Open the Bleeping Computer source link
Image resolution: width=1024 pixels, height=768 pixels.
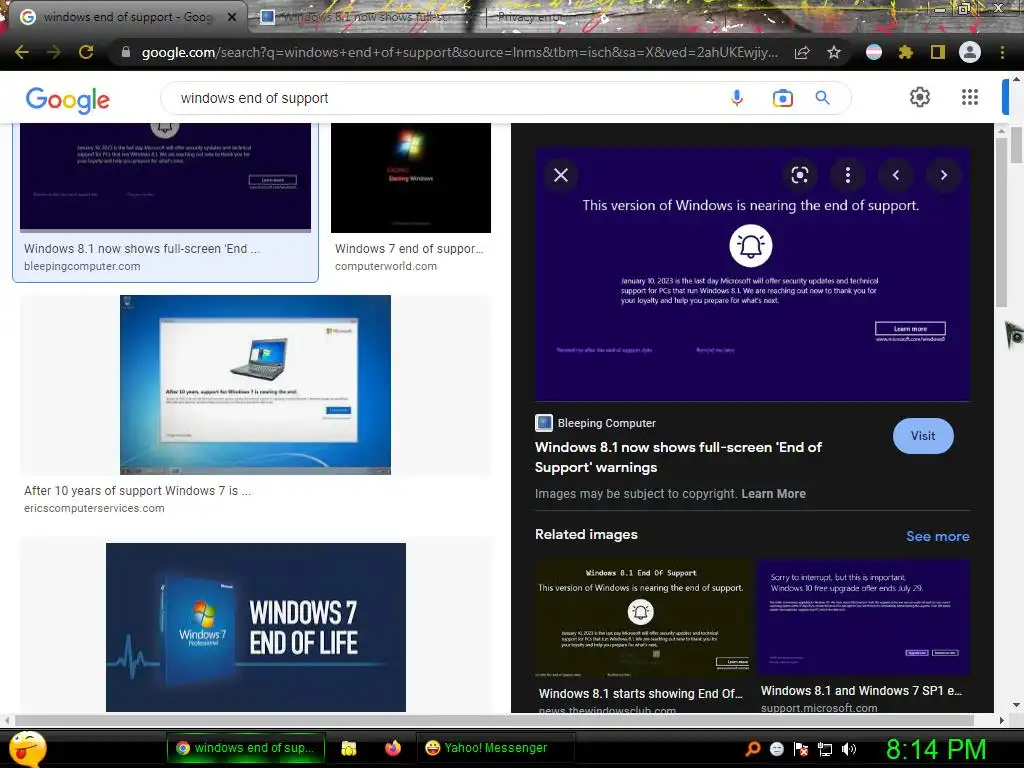click(596, 423)
